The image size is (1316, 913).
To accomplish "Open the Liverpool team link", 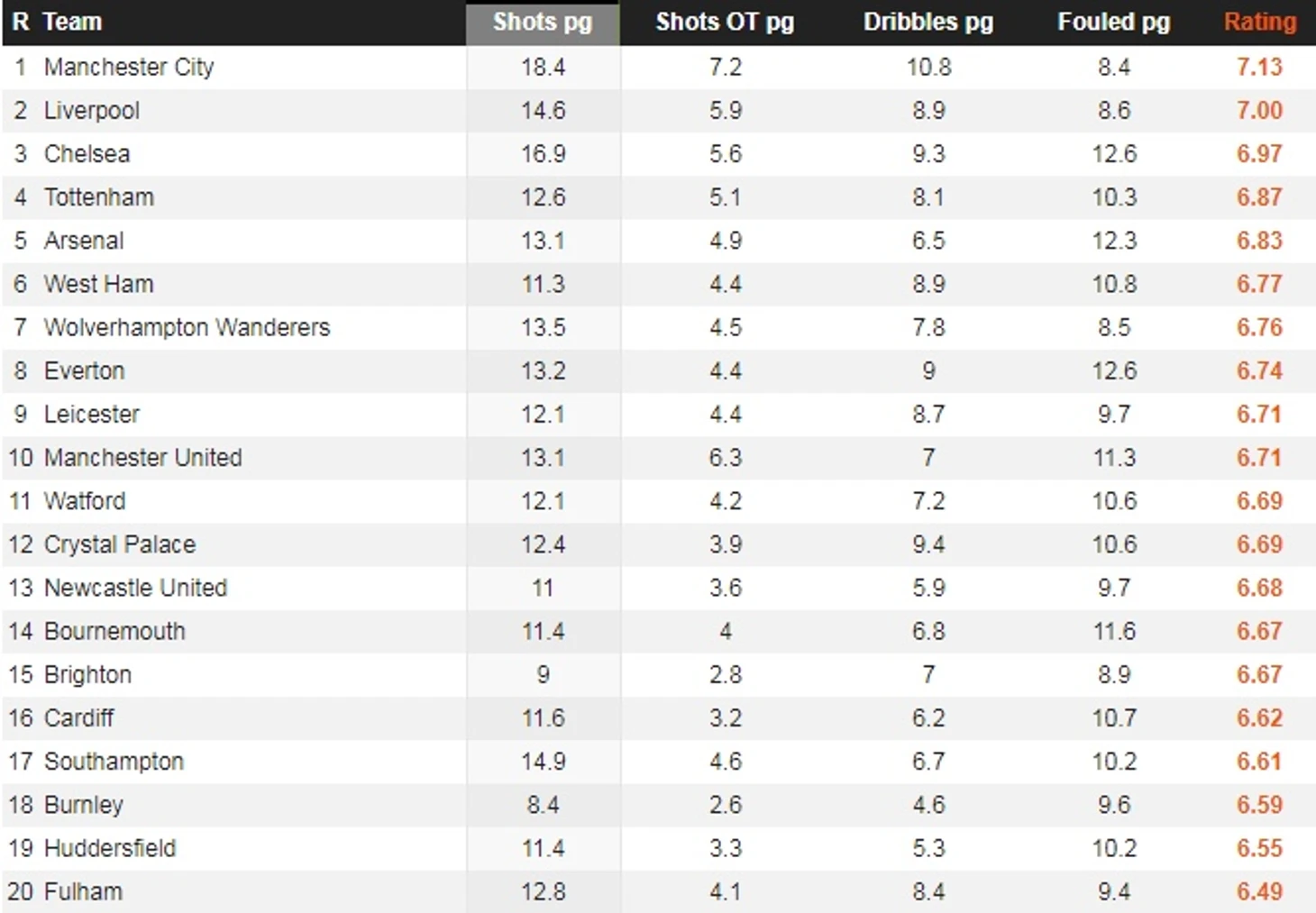I will (x=92, y=111).
